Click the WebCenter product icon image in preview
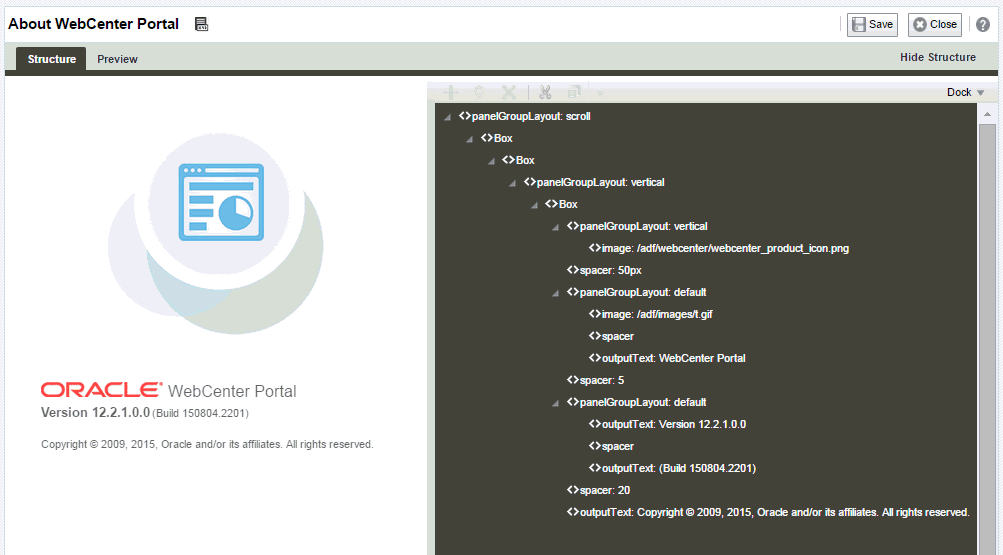The height and width of the screenshot is (555, 1003). [x=216, y=233]
